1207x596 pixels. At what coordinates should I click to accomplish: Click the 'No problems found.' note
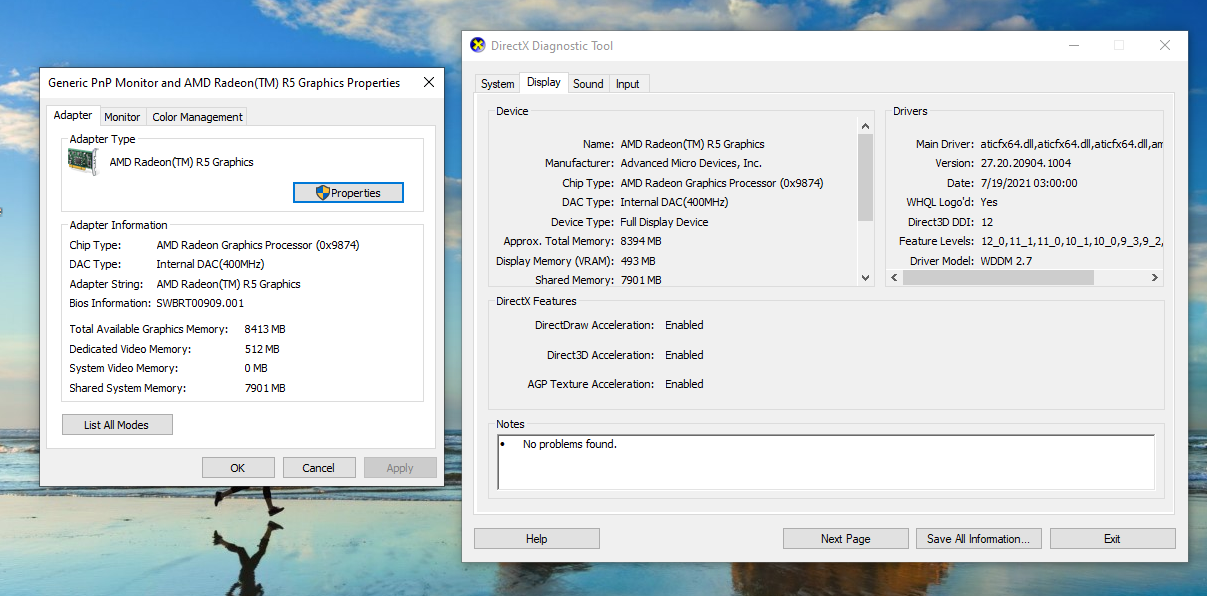click(570, 444)
